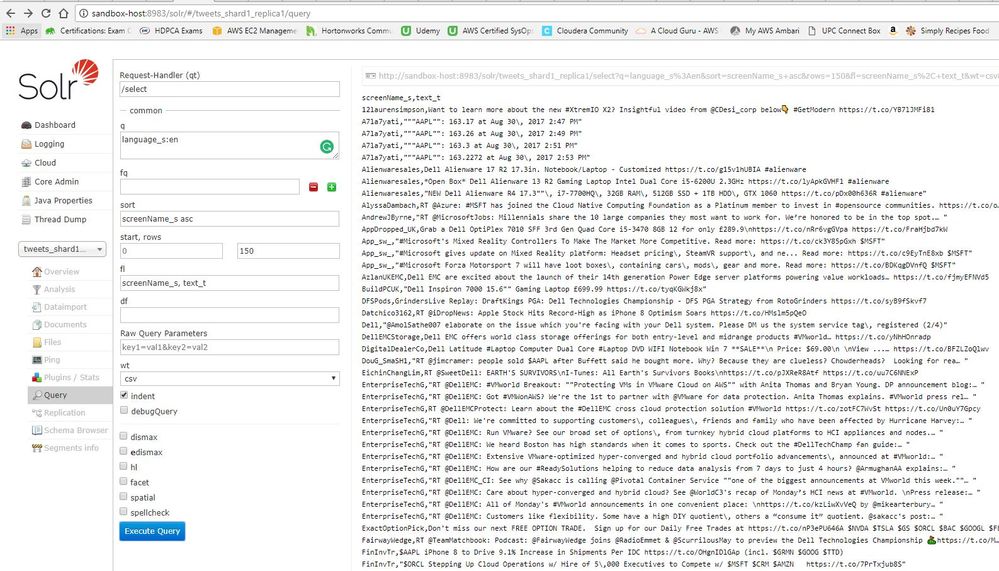This screenshot has height=571, width=999.
Task: Enable the hl checkbox
Action: tap(124, 466)
